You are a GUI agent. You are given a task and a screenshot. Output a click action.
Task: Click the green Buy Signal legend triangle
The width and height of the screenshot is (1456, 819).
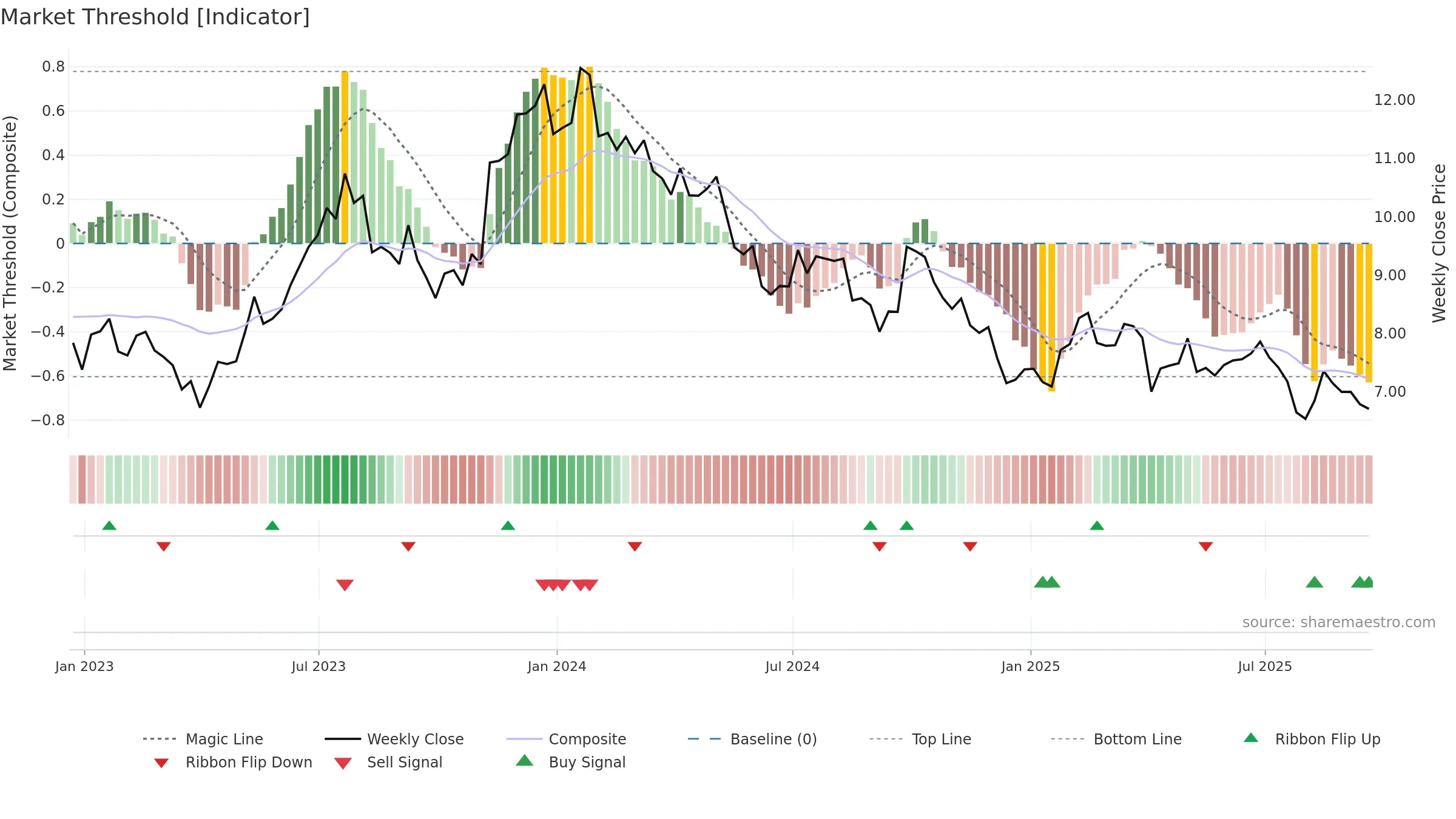point(525,760)
